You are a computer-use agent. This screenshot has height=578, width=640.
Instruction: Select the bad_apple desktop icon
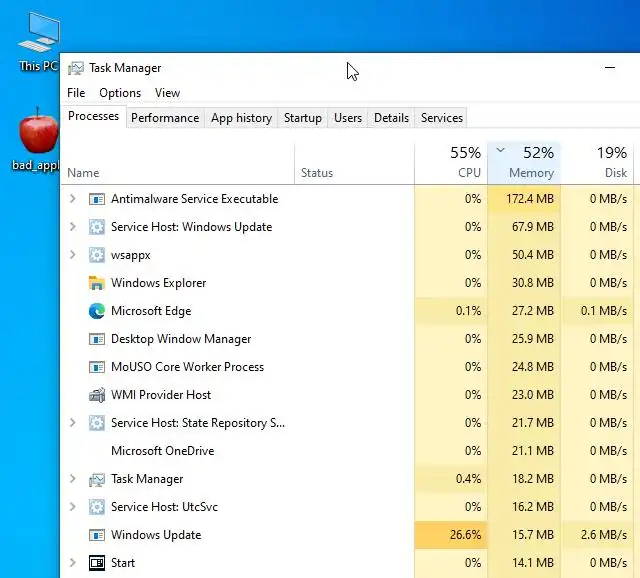[36, 140]
